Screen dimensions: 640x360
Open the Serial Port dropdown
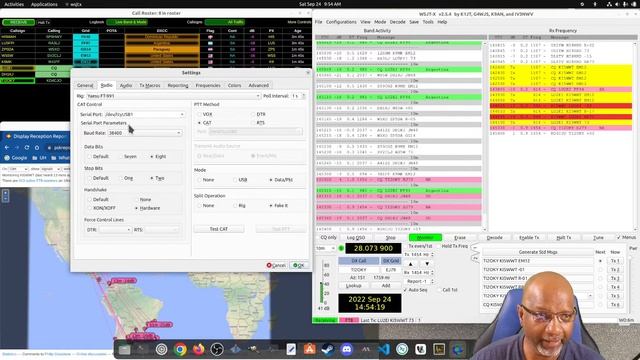click(x=144, y=114)
